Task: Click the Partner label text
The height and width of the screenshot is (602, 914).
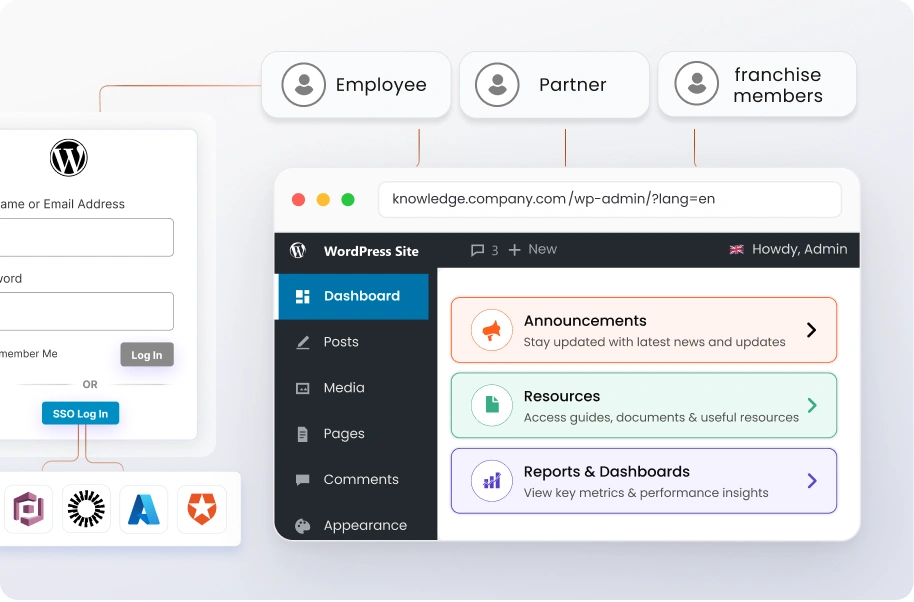Action: (572, 85)
